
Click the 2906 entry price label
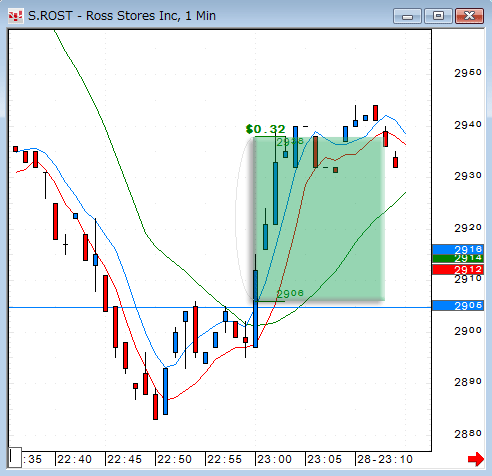point(290,293)
